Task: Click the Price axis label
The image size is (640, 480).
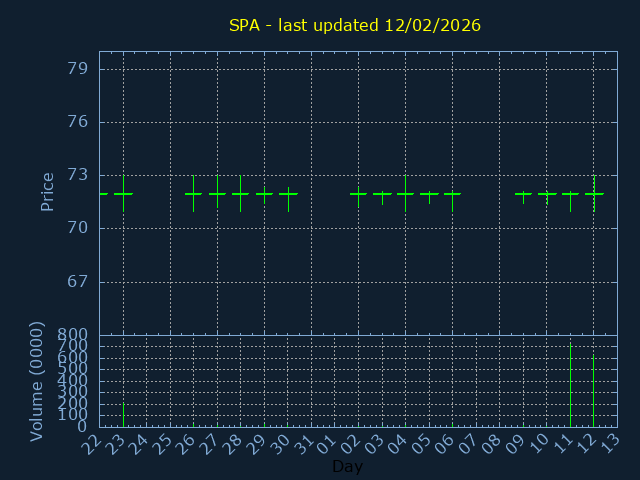Action: (47, 191)
